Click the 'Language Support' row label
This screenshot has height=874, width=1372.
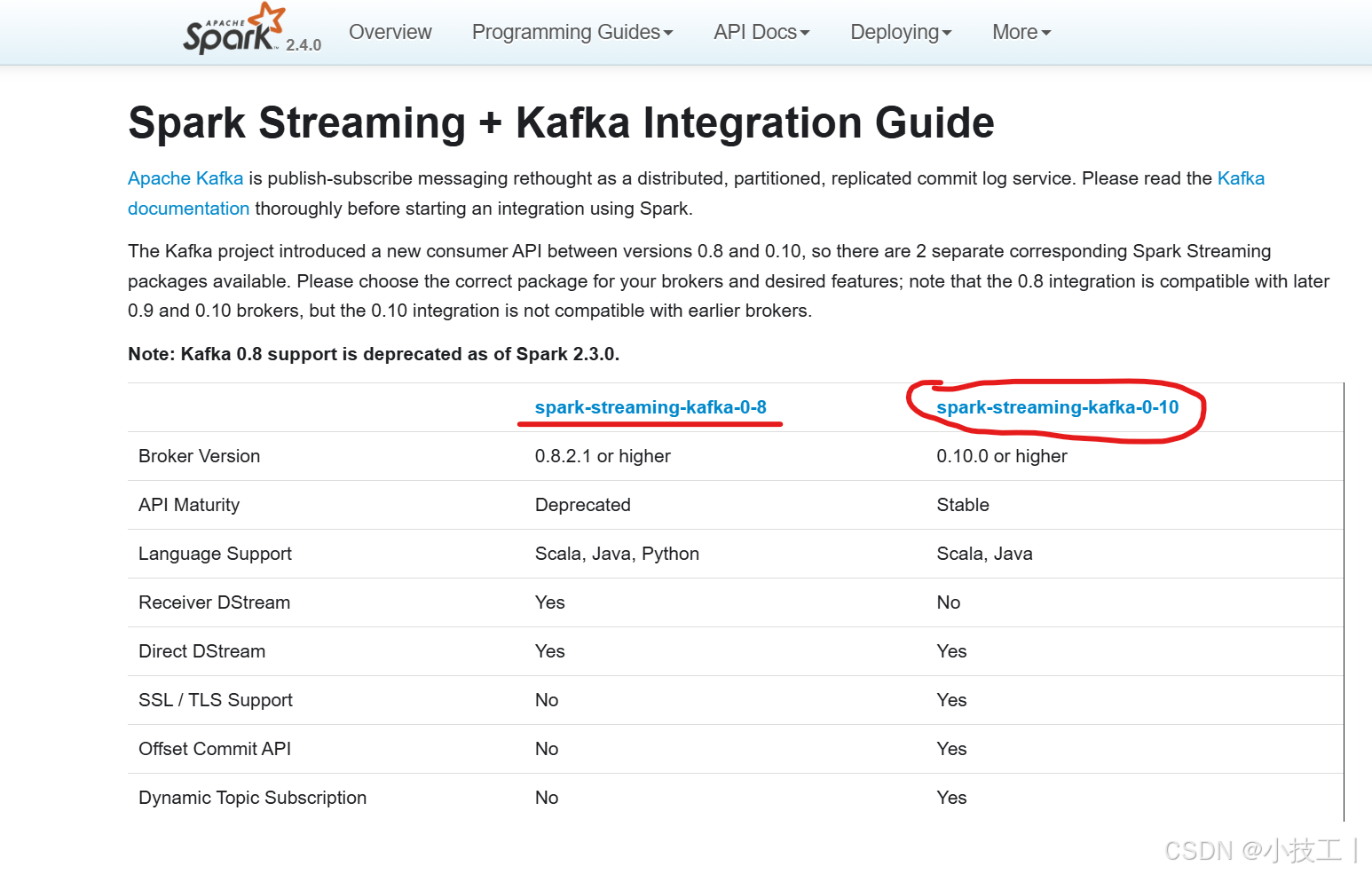click(215, 554)
